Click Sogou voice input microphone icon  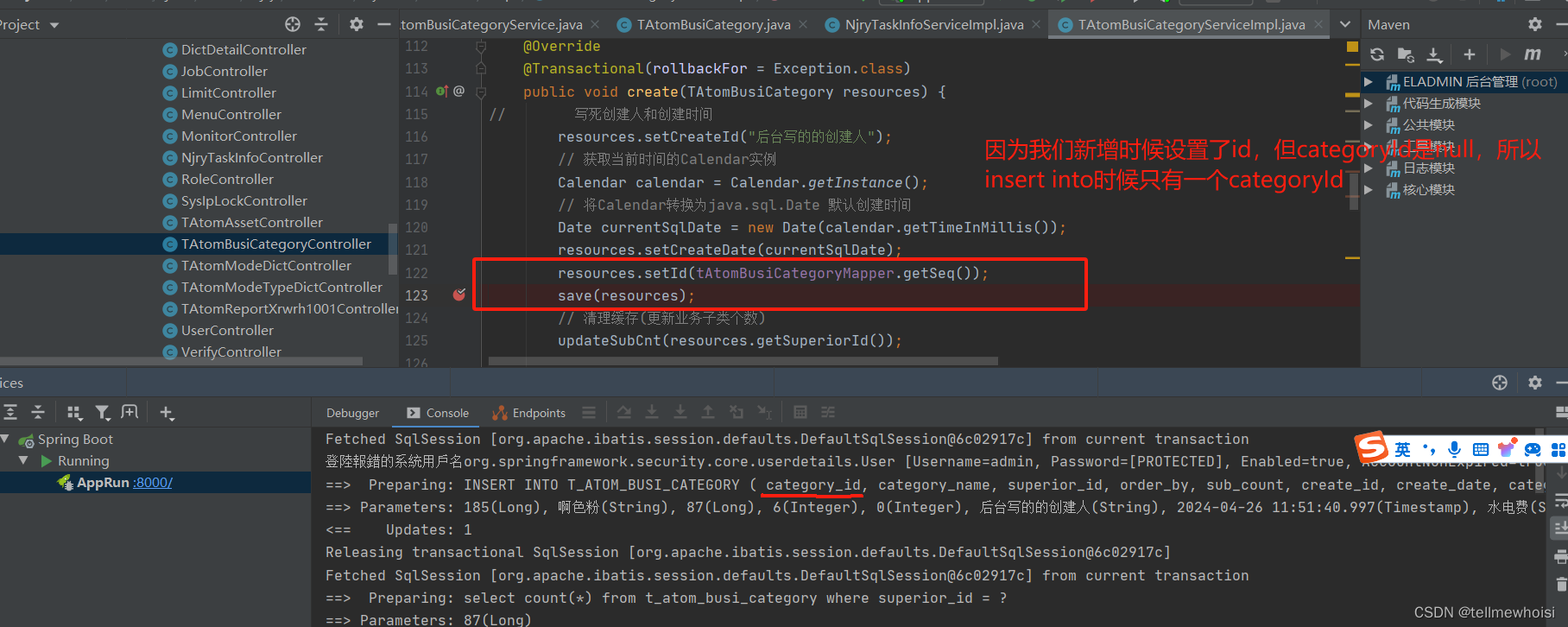point(1455,449)
